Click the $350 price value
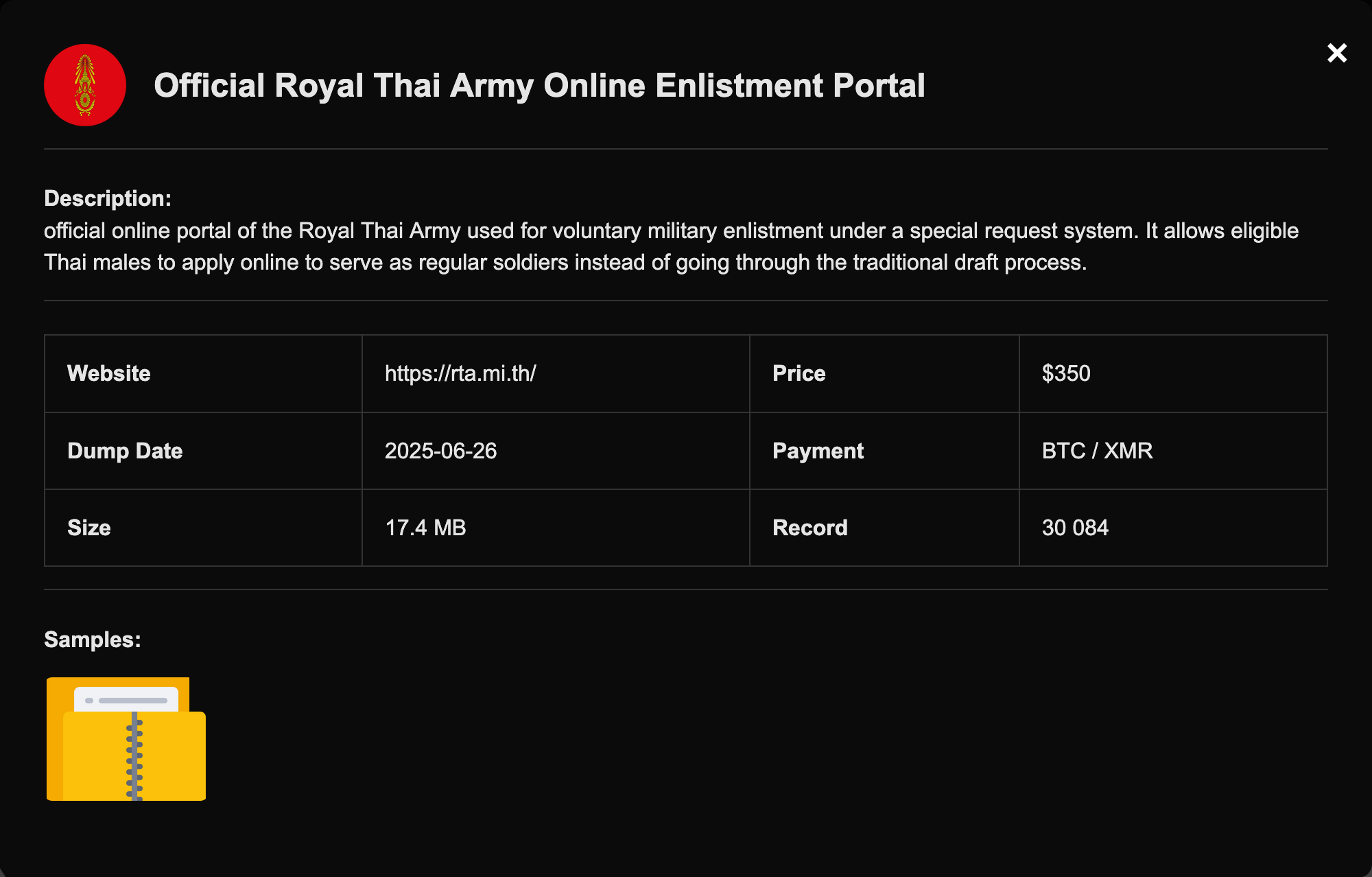 (1066, 373)
